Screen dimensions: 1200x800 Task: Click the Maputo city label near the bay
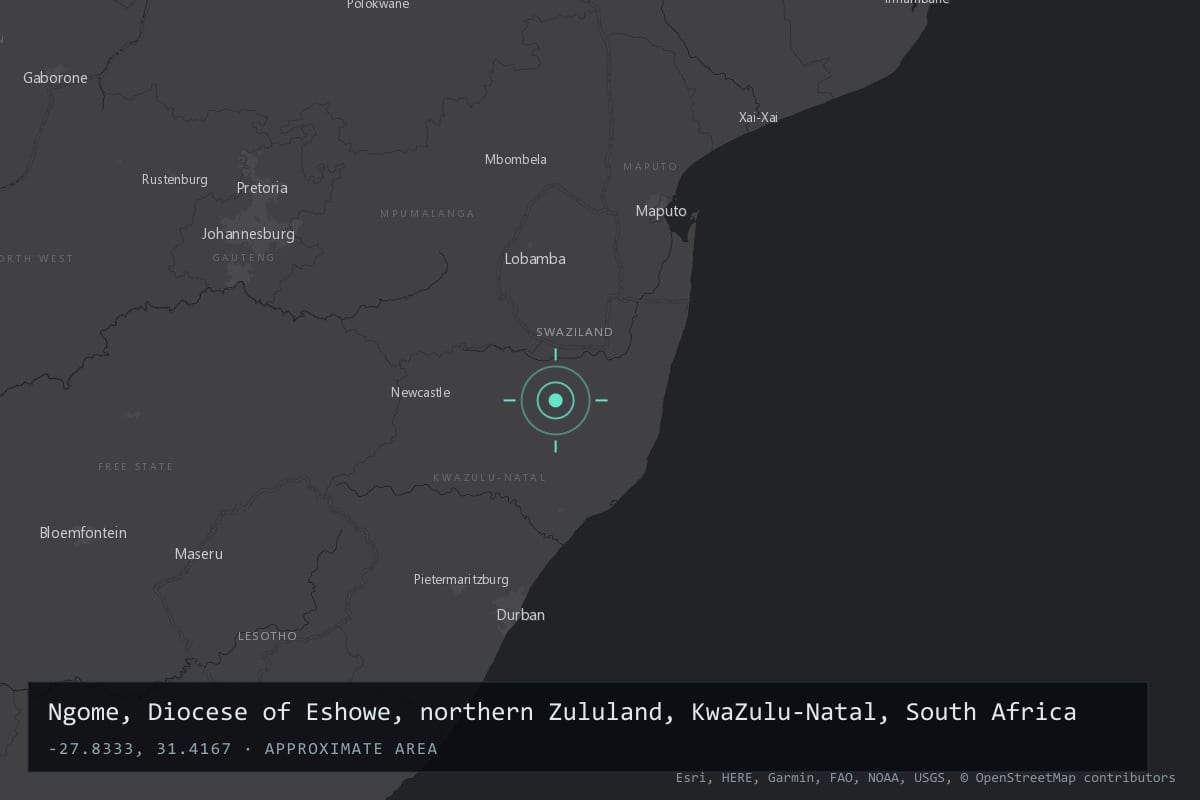[x=661, y=211]
